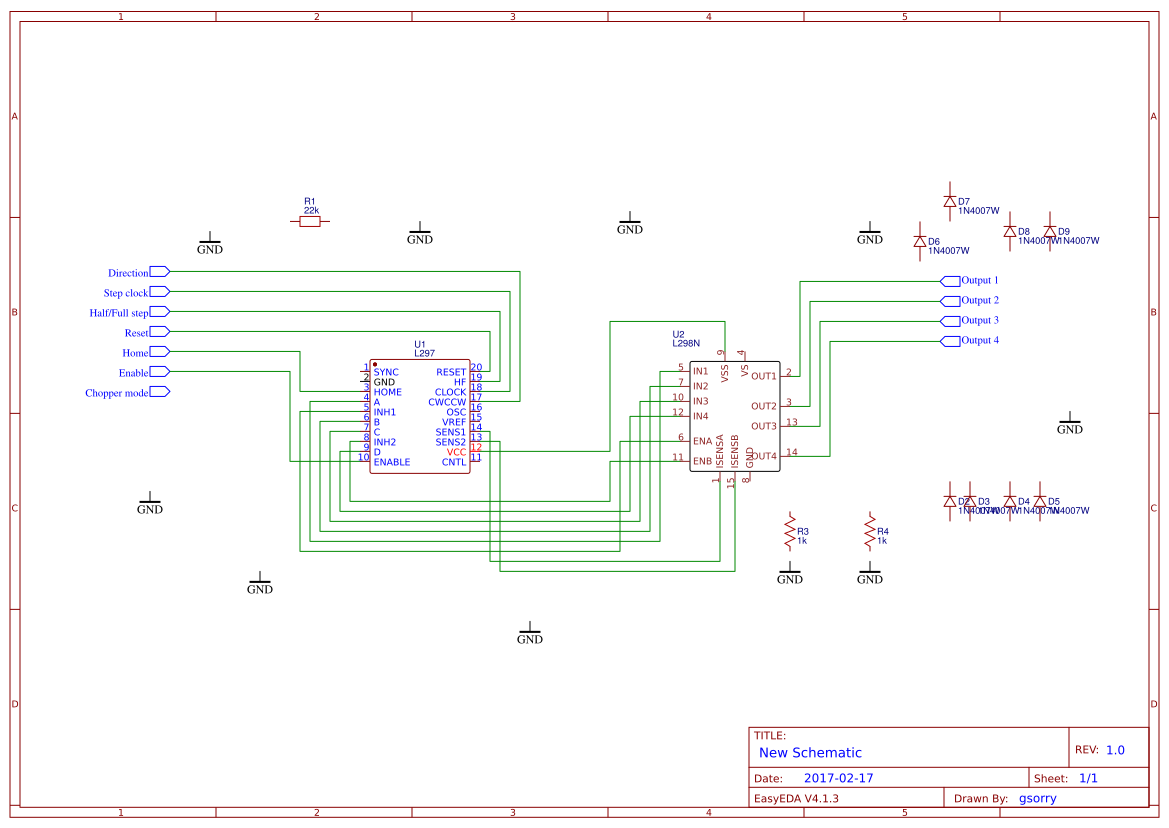The height and width of the screenshot is (828, 1169).
Task: Click the ENB pin label on U2
Action: point(702,461)
